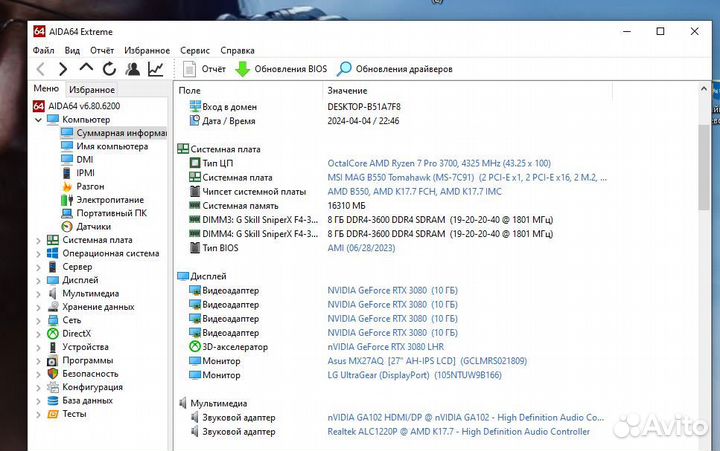Select the DMI tree item
Image resolution: width=720 pixels, height=451 pixels.
tap(85, 159)
